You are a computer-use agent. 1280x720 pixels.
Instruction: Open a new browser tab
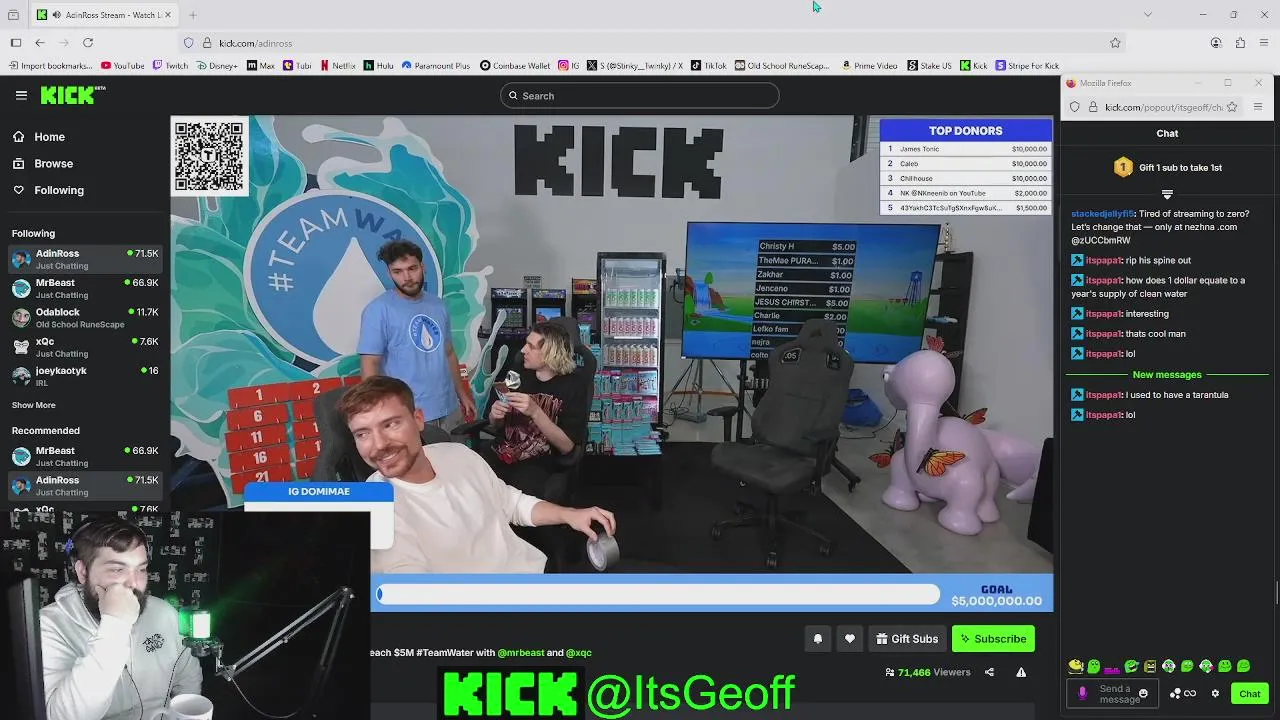click(x=192, y=15)
